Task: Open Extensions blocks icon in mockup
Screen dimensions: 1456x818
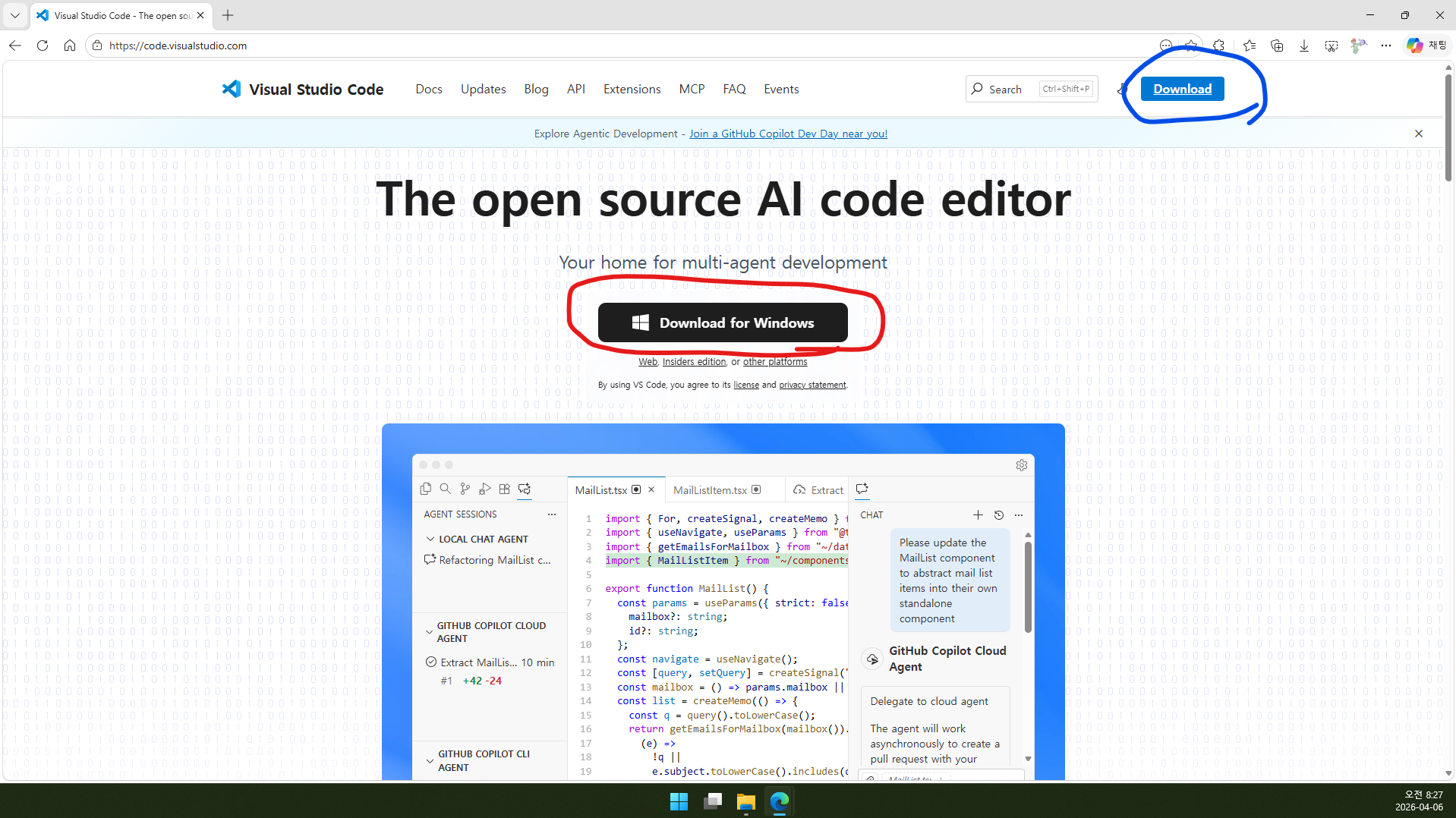Action: pyautogui.click(x=505, y=489)
